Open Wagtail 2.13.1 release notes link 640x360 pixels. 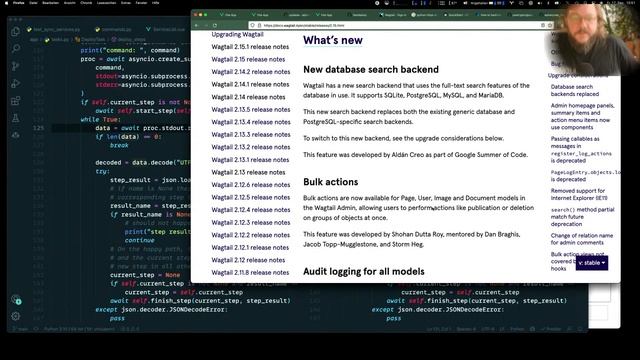250,160
